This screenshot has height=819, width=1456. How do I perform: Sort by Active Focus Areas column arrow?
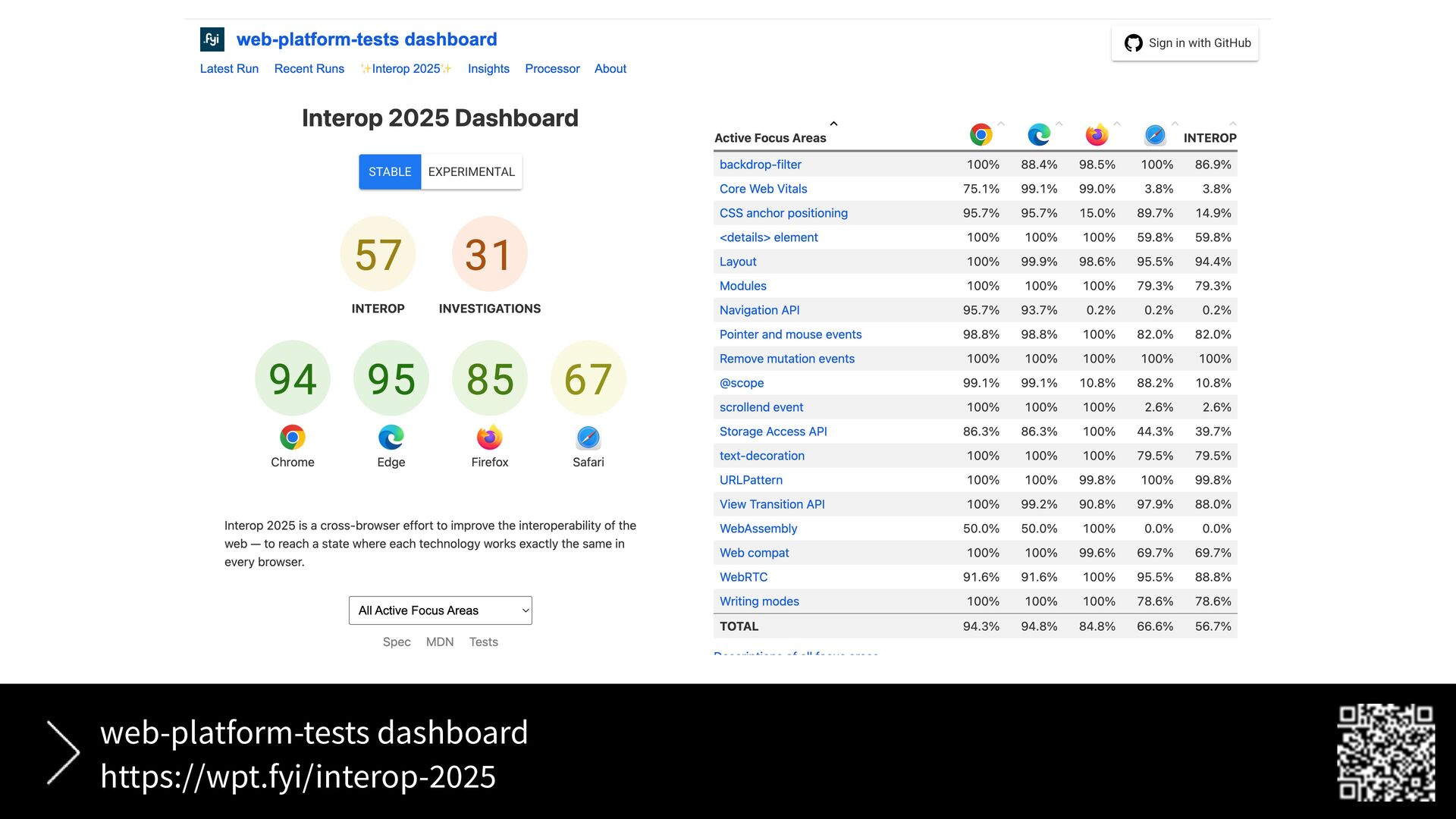[x=833, y=124]
